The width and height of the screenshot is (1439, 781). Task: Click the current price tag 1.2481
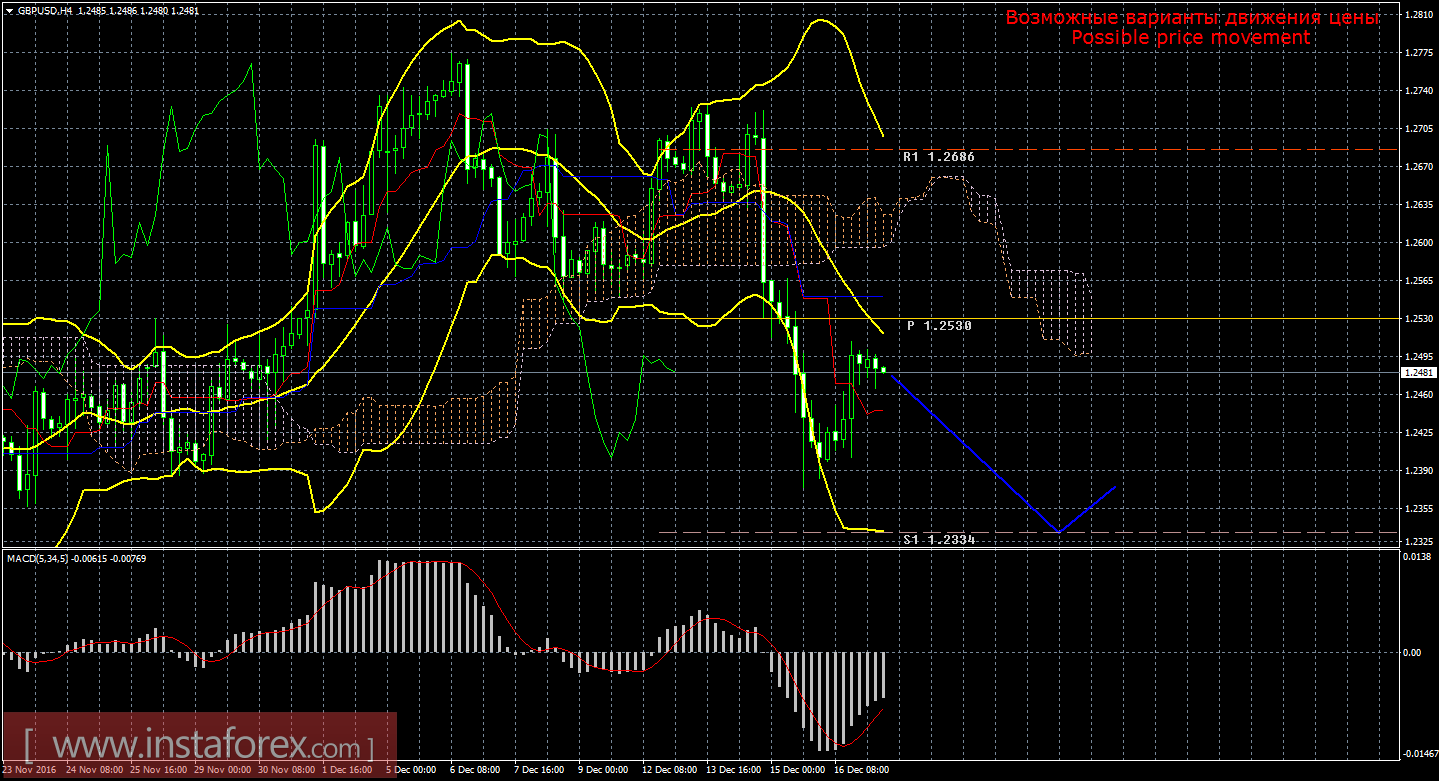click(x=1418, y=372)
